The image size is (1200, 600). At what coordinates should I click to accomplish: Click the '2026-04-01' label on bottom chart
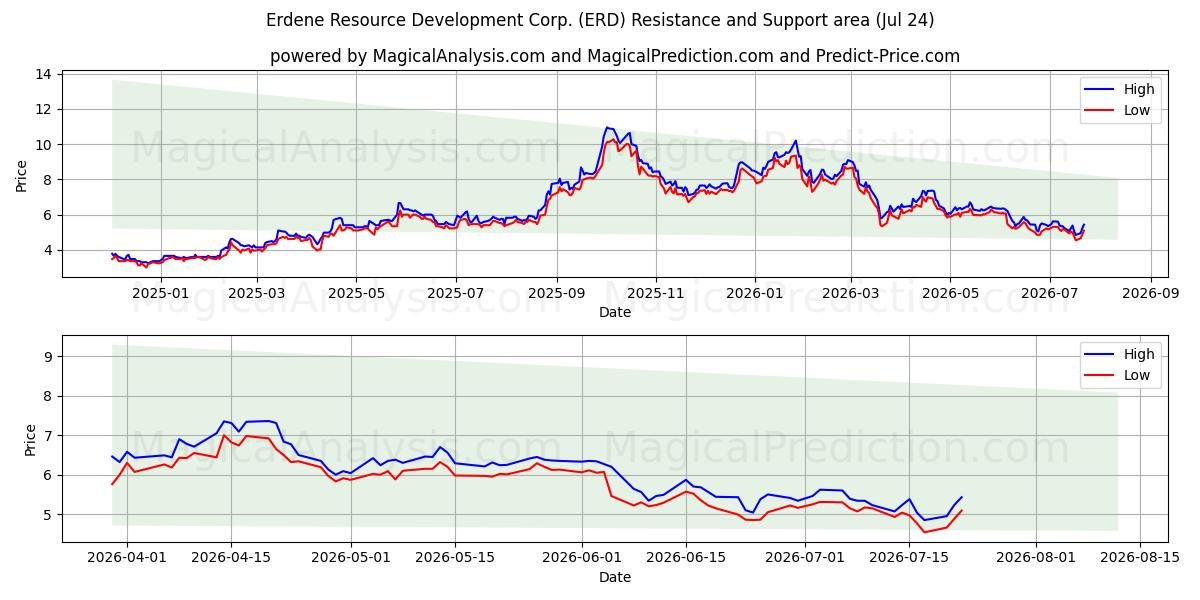(127, 559)
